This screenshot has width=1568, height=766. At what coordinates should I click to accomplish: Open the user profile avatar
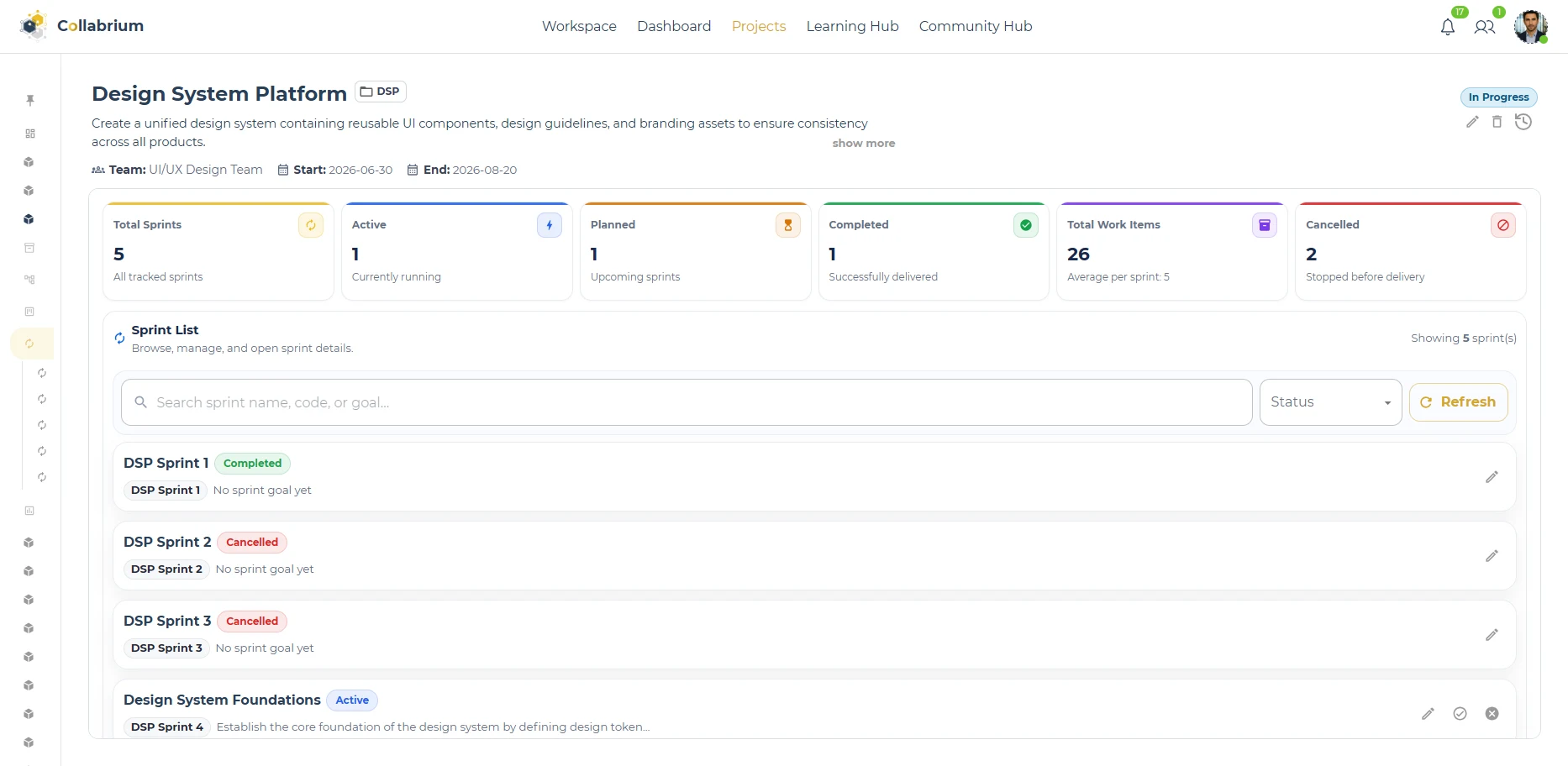tap(1530, 26)
